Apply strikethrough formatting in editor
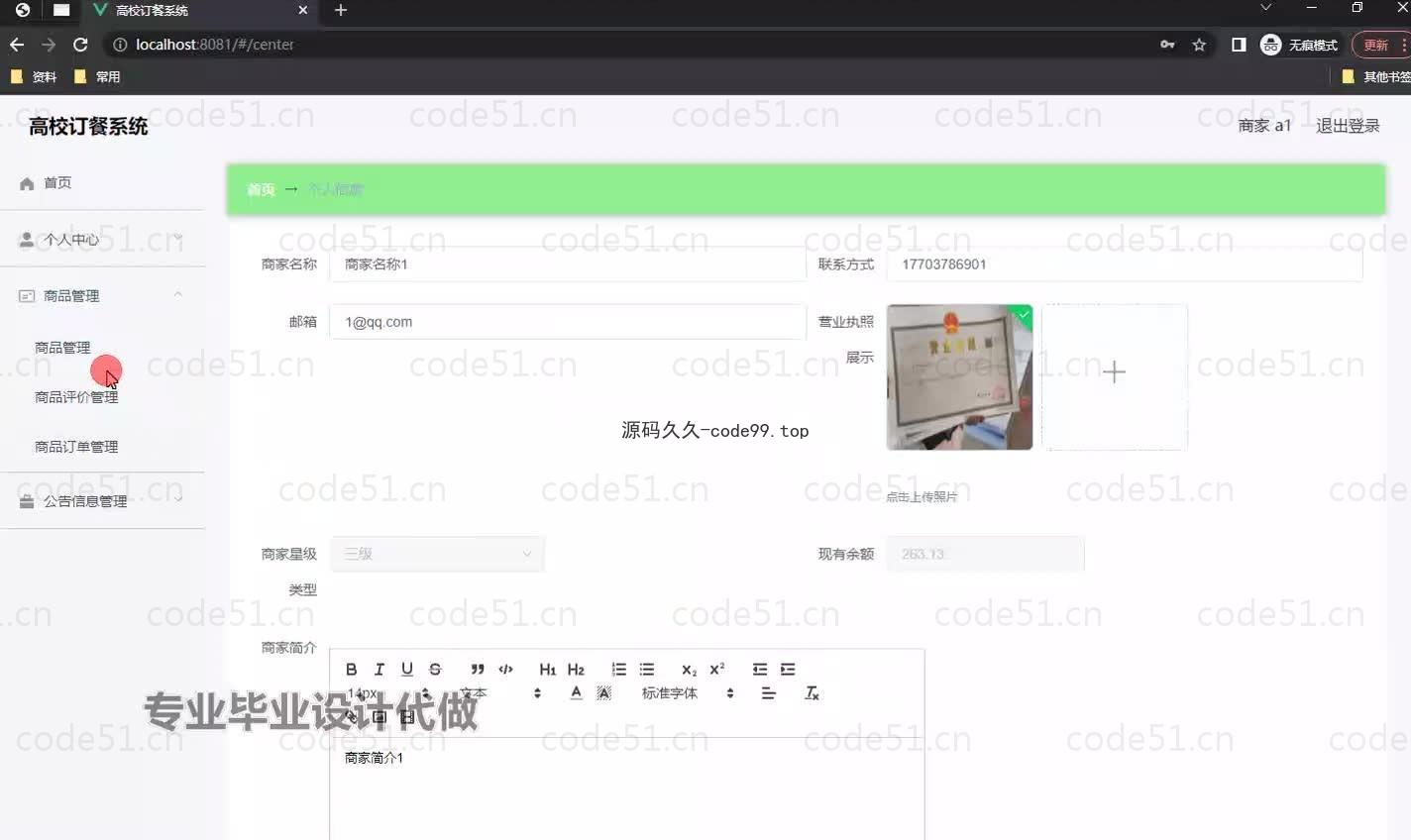1411x840 pixels. pos(434,670)
